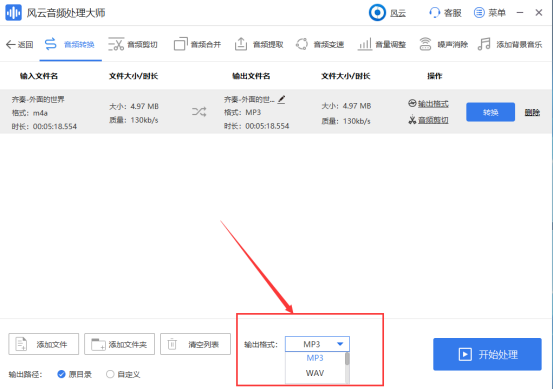
Task: Contact 客服 customer service
Action: 446,13
